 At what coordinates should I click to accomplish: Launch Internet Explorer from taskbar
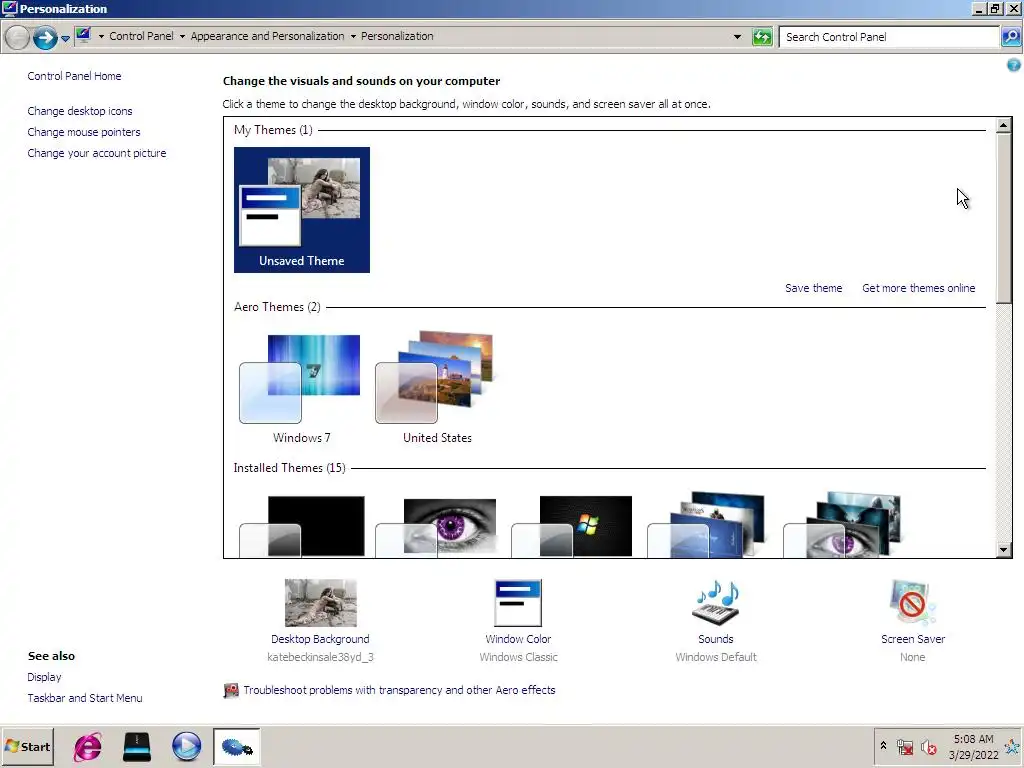pyautogui.click(x=88, y=746)
